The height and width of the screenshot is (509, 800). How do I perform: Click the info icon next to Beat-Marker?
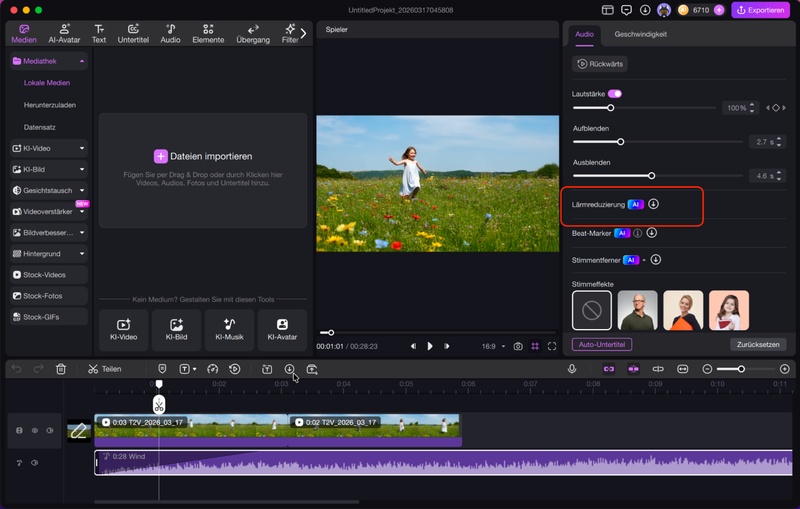coord(638,233)
